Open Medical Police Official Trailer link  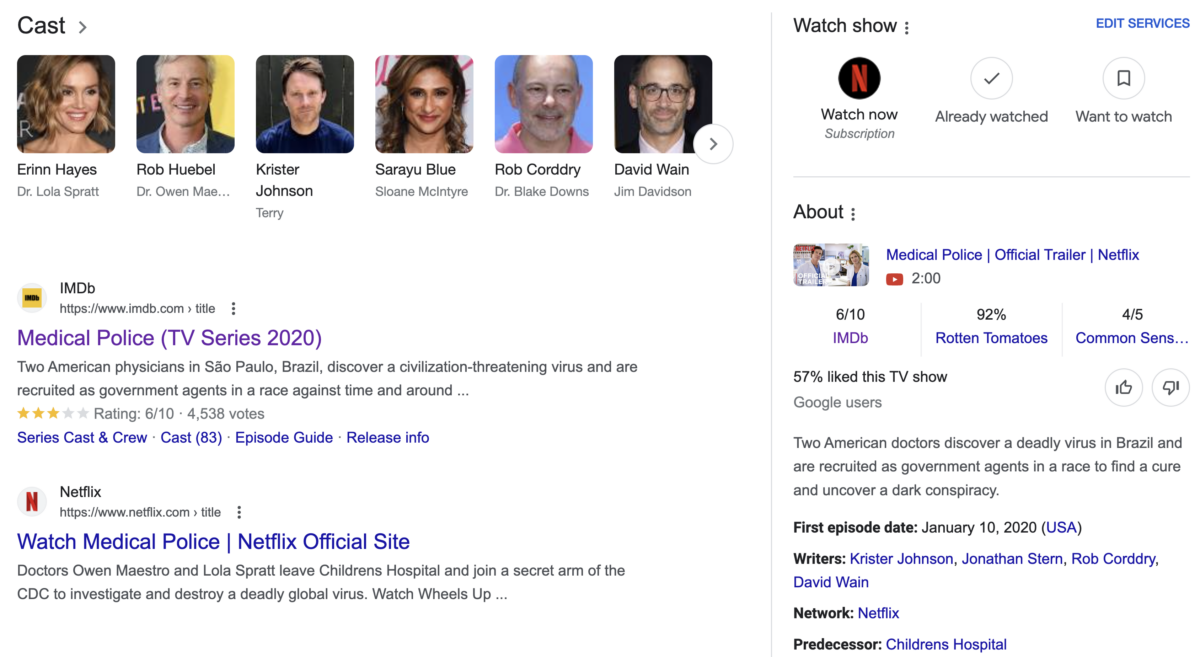pos(1013,255)
